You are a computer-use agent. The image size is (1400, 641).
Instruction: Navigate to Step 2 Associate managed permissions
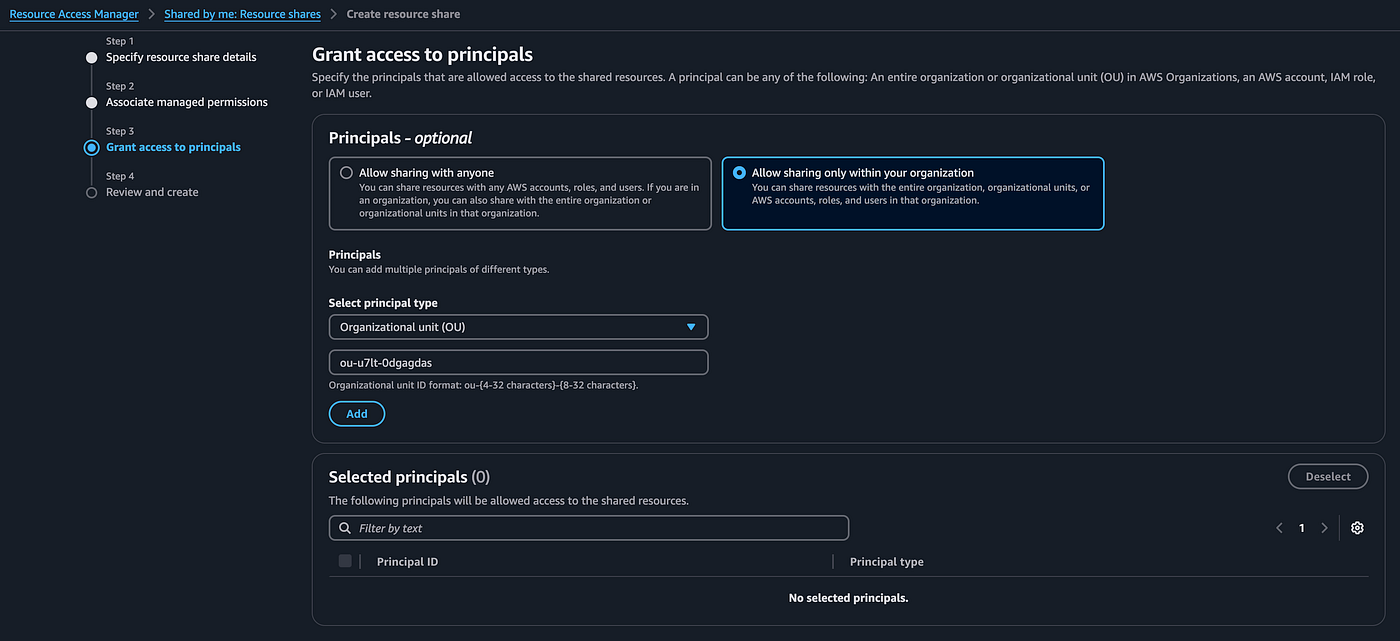pos(187,101)
